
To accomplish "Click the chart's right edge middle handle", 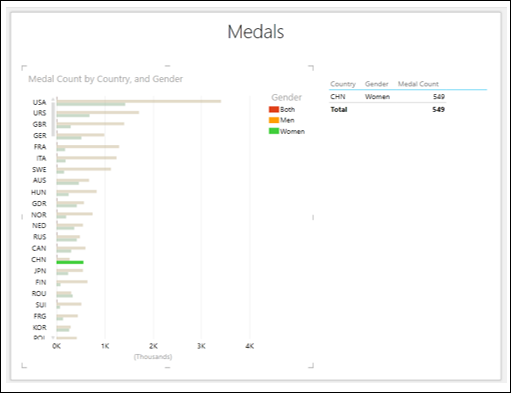I will click(313, 217).
